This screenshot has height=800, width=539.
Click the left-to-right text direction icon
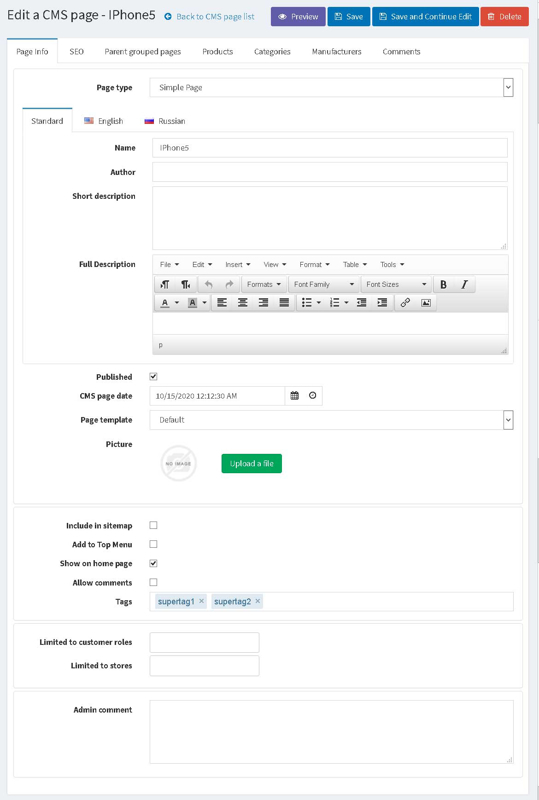[x=165, y=284]
